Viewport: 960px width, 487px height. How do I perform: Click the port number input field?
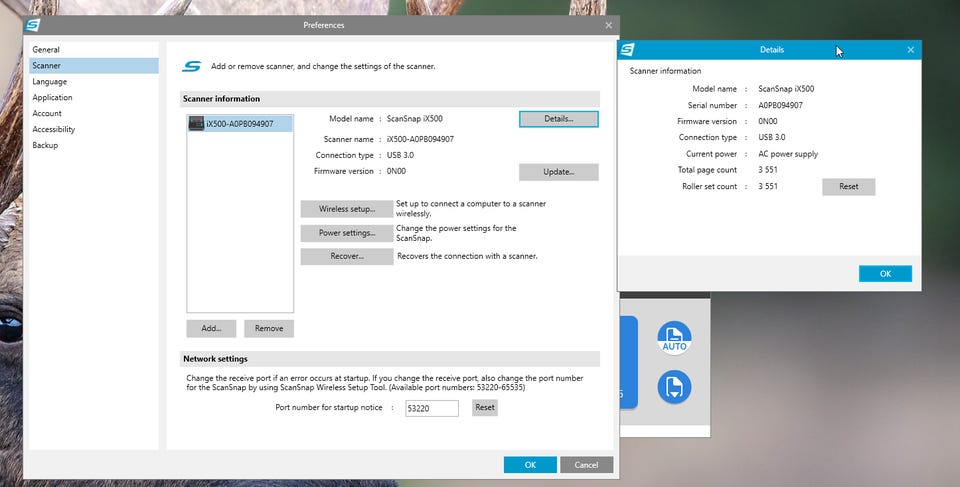tap(432, 408)
